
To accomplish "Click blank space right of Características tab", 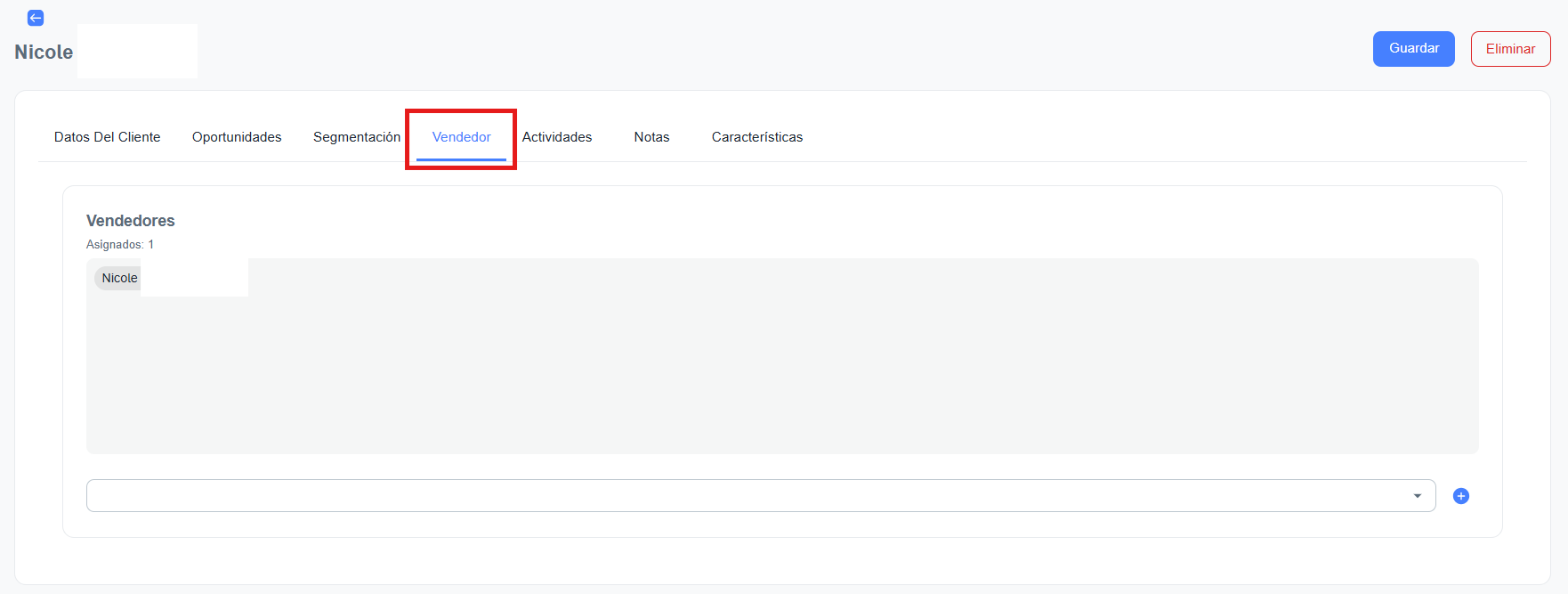I will 1157,137.
